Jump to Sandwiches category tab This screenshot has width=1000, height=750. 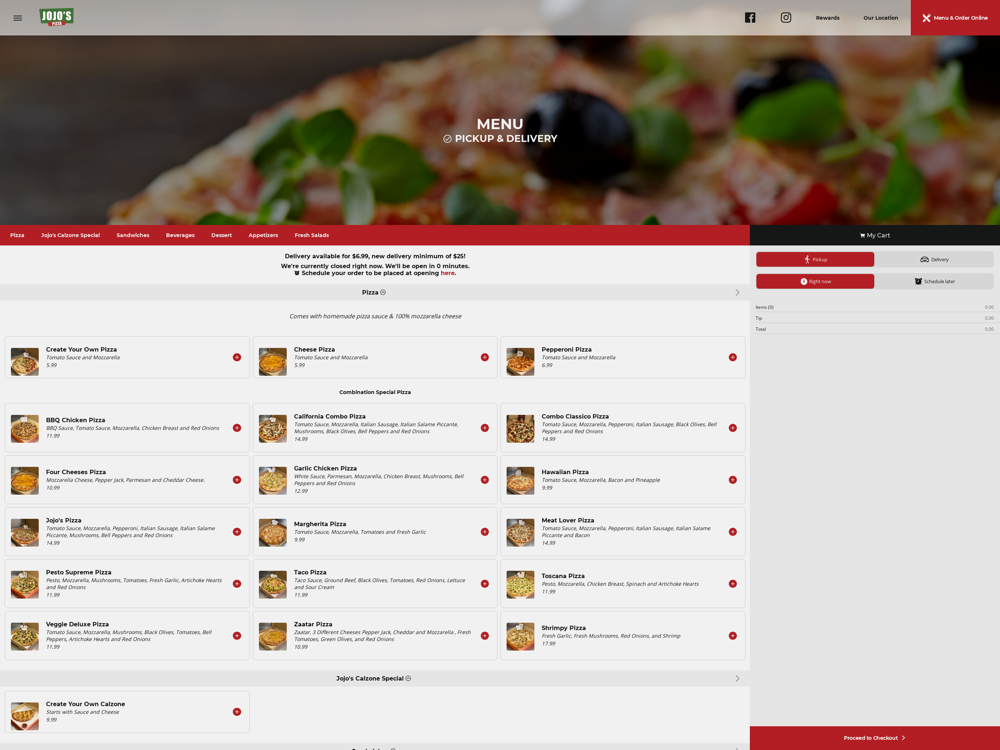point(133,235)
